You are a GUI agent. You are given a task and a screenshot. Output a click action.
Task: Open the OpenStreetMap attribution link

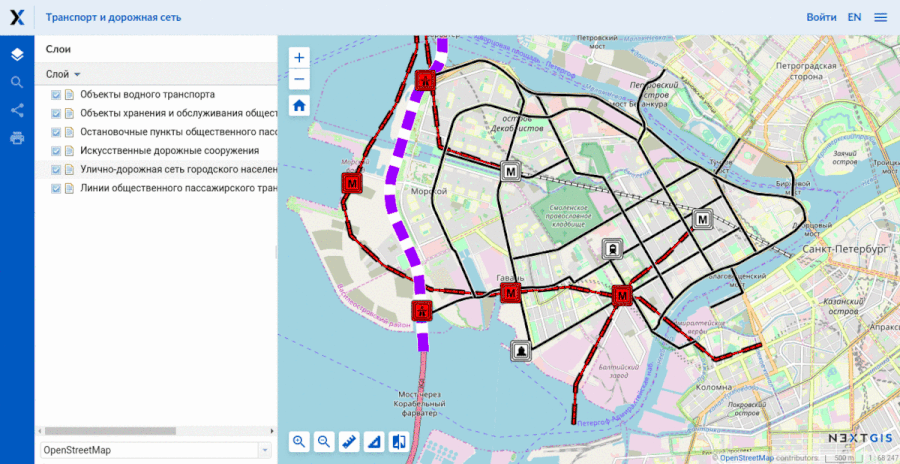pyautogui.click(x=746, y=458)
